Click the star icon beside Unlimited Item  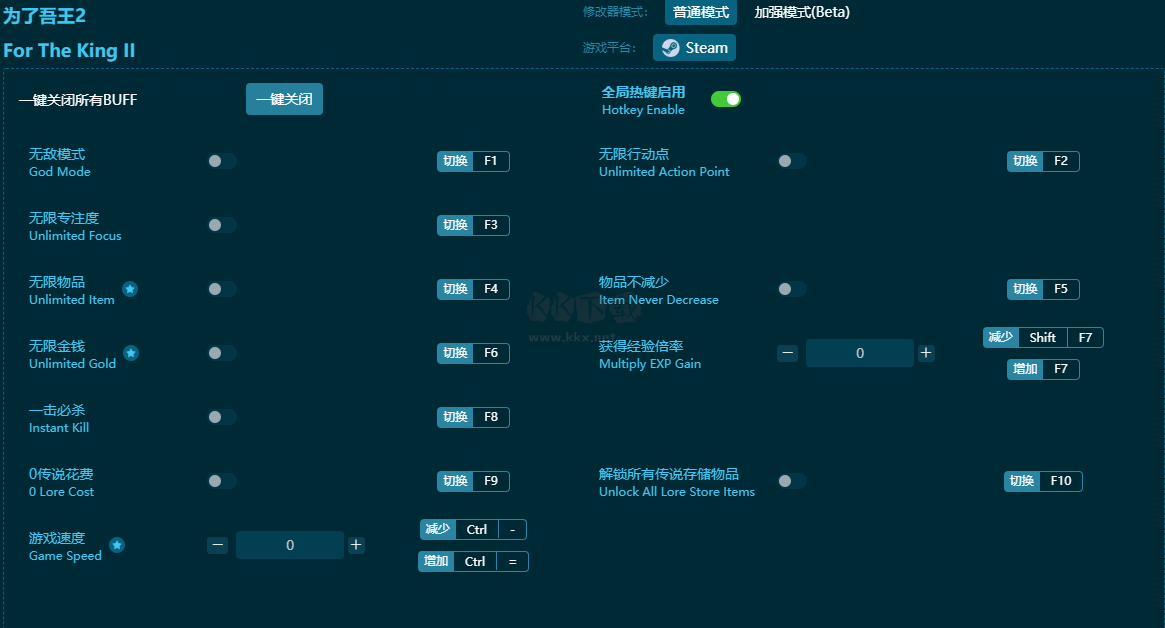click(130, 289)
